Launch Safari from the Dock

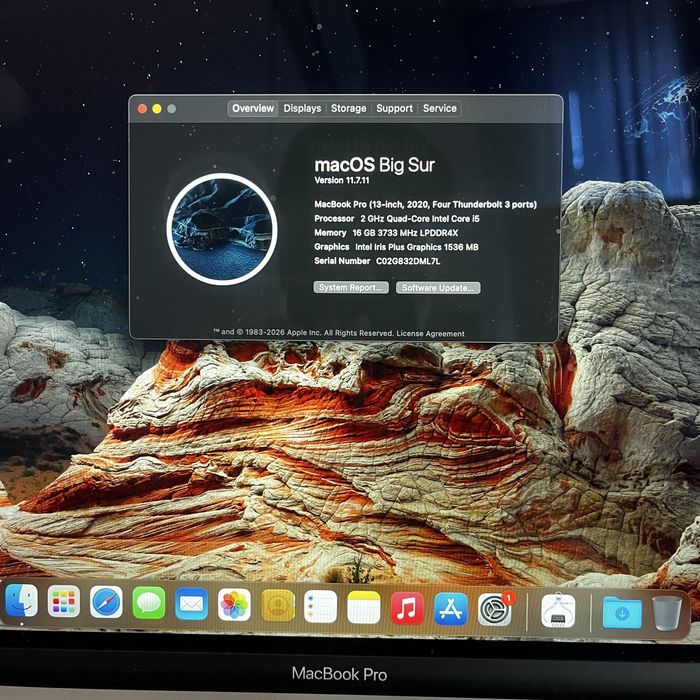pos(106,602)
